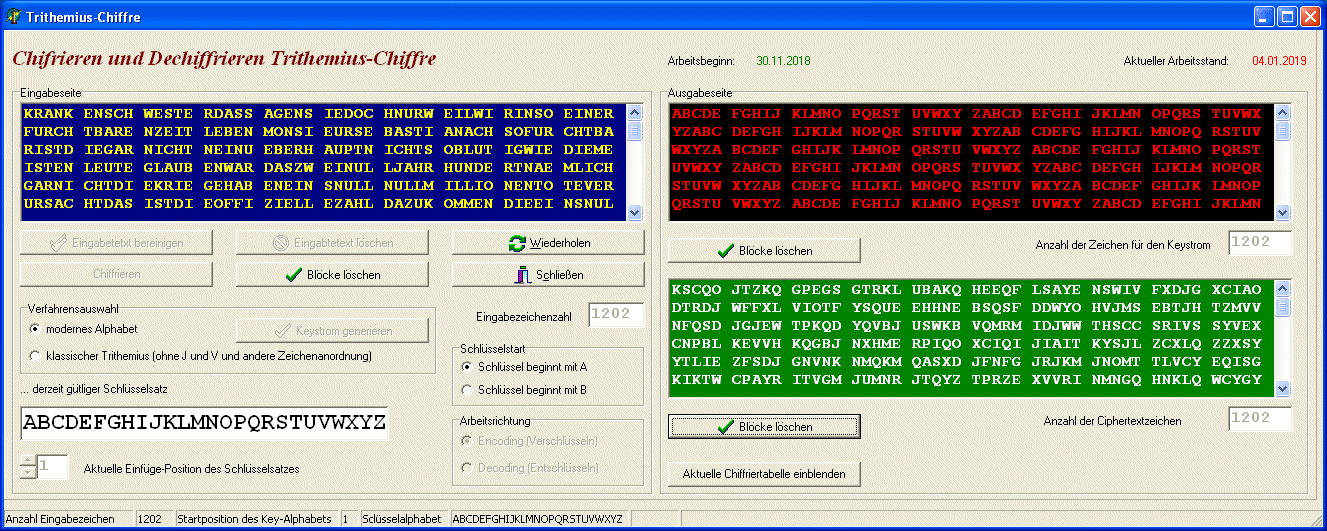Click the Eingabezeichenzahl field showing 1202
This screenshot has height=531, width=1327.
(616, 315)
